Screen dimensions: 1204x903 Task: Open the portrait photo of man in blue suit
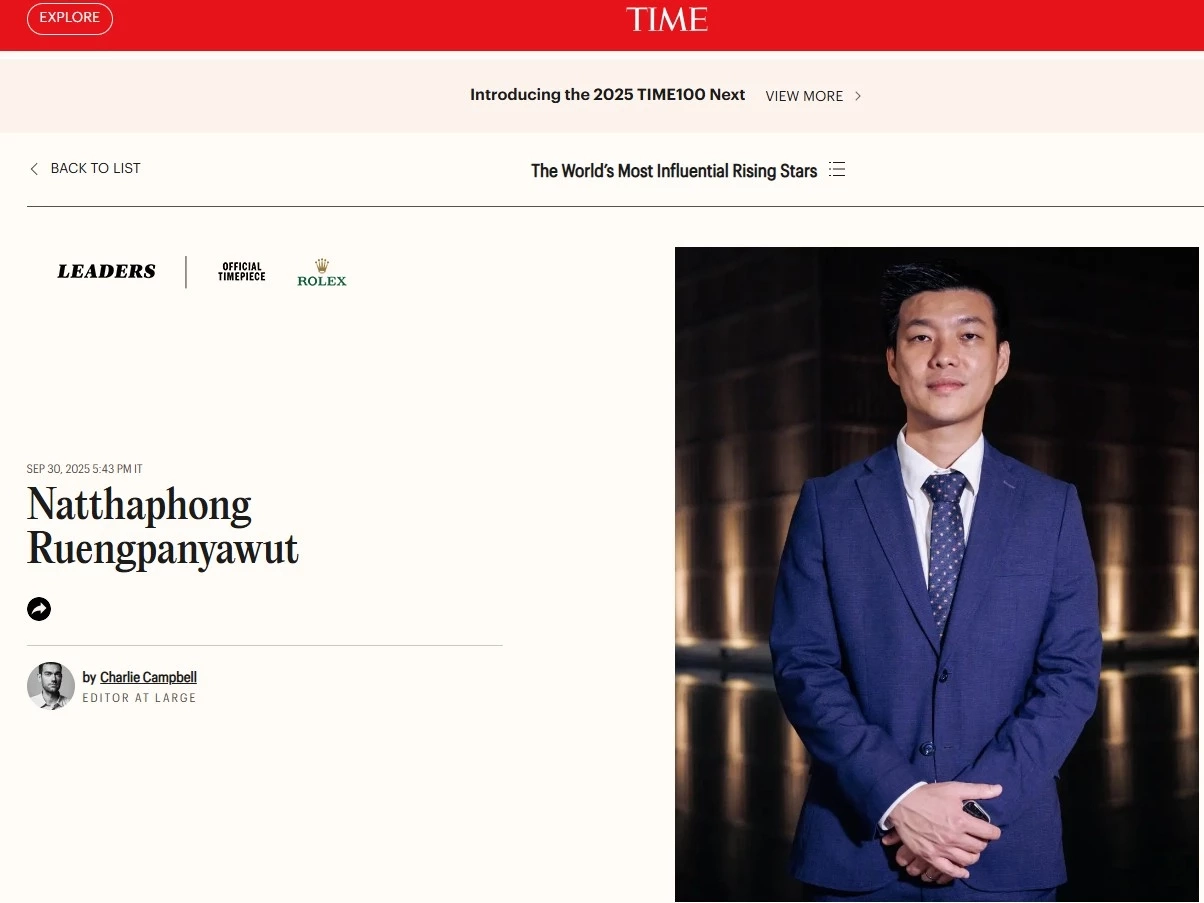937,574
